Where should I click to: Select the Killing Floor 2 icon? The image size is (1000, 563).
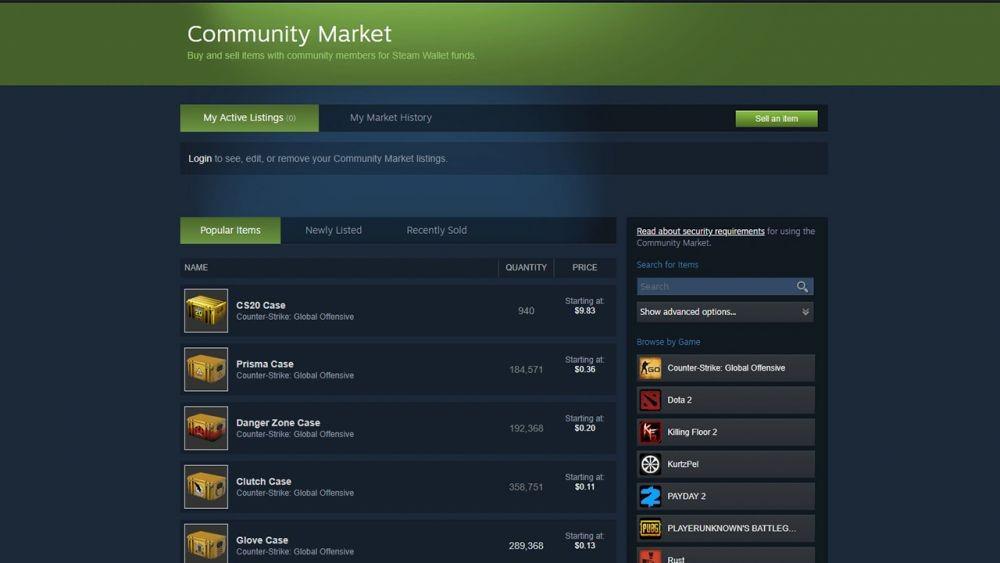(x=650, y=432)
